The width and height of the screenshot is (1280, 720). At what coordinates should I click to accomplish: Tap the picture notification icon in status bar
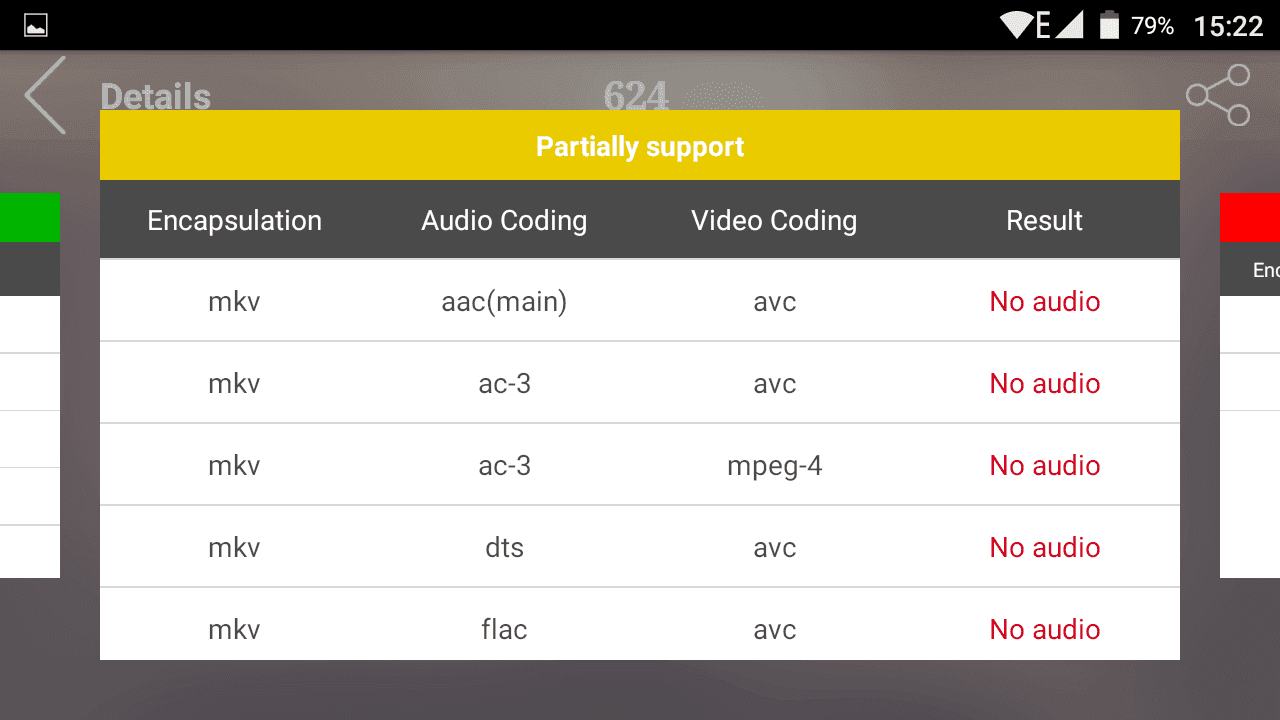click(x=36, y=26)
